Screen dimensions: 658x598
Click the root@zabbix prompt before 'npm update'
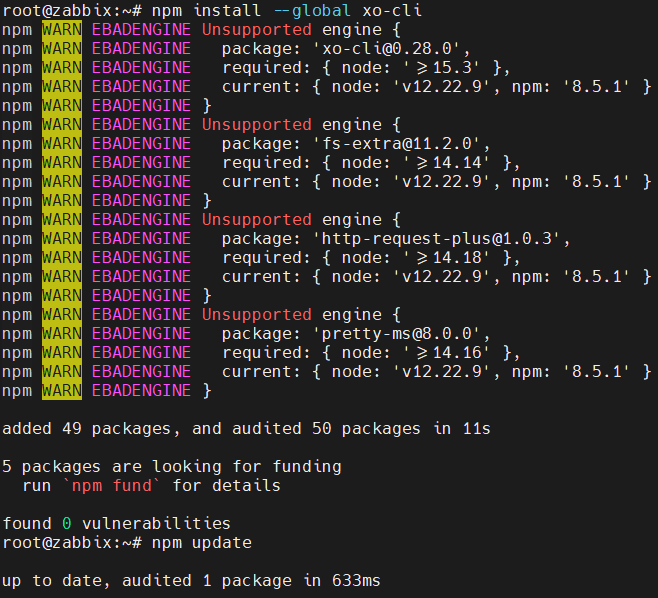pyautogui.click(x=66, y=542)
